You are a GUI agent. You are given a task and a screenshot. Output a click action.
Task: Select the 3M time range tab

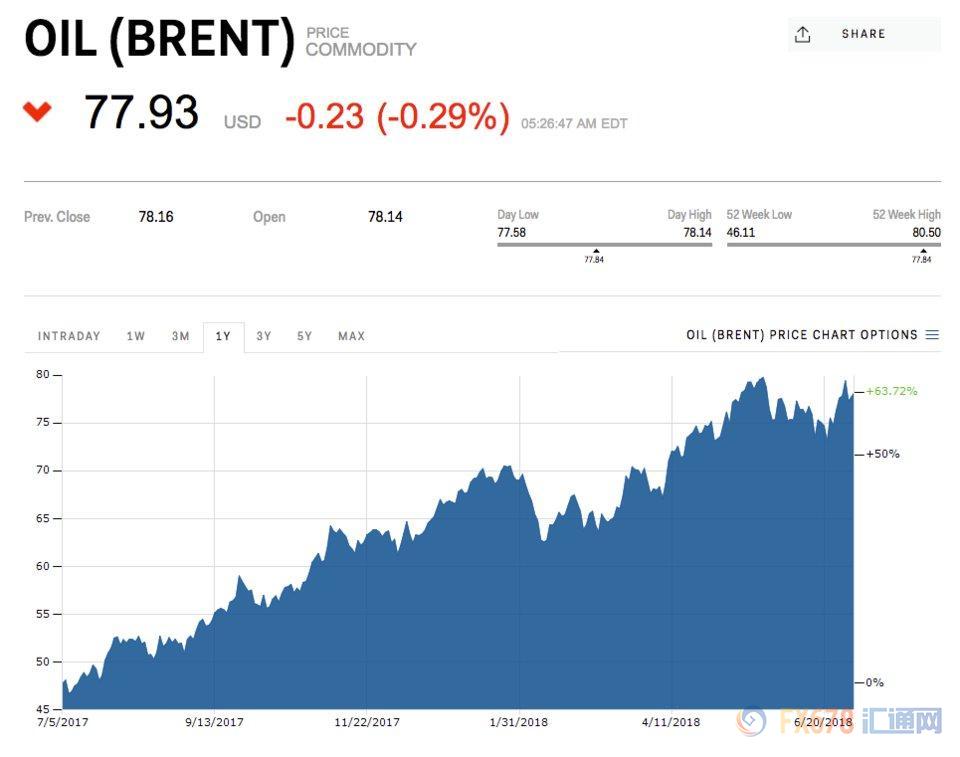[x=180, y=336]
